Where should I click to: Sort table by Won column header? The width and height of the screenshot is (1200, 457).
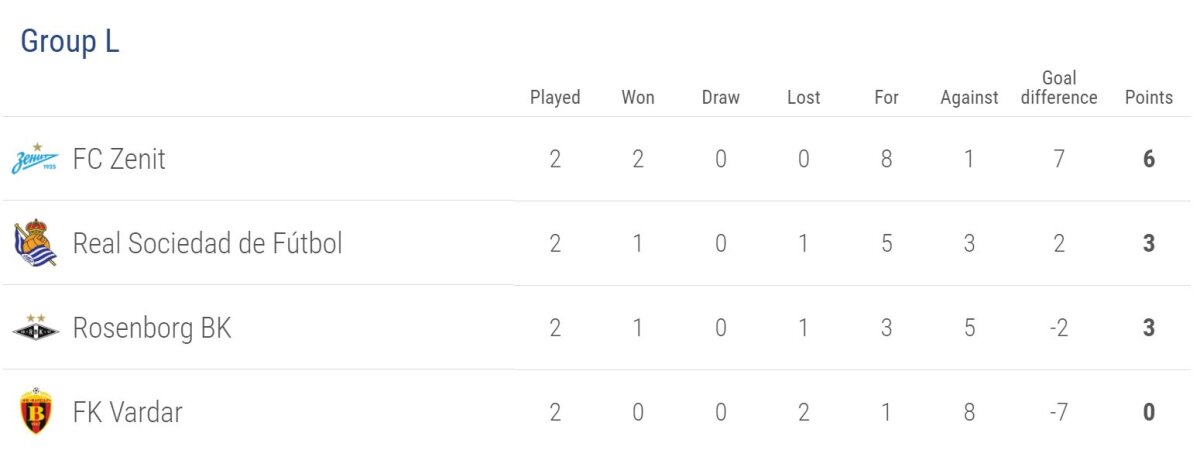coord(638,97)
